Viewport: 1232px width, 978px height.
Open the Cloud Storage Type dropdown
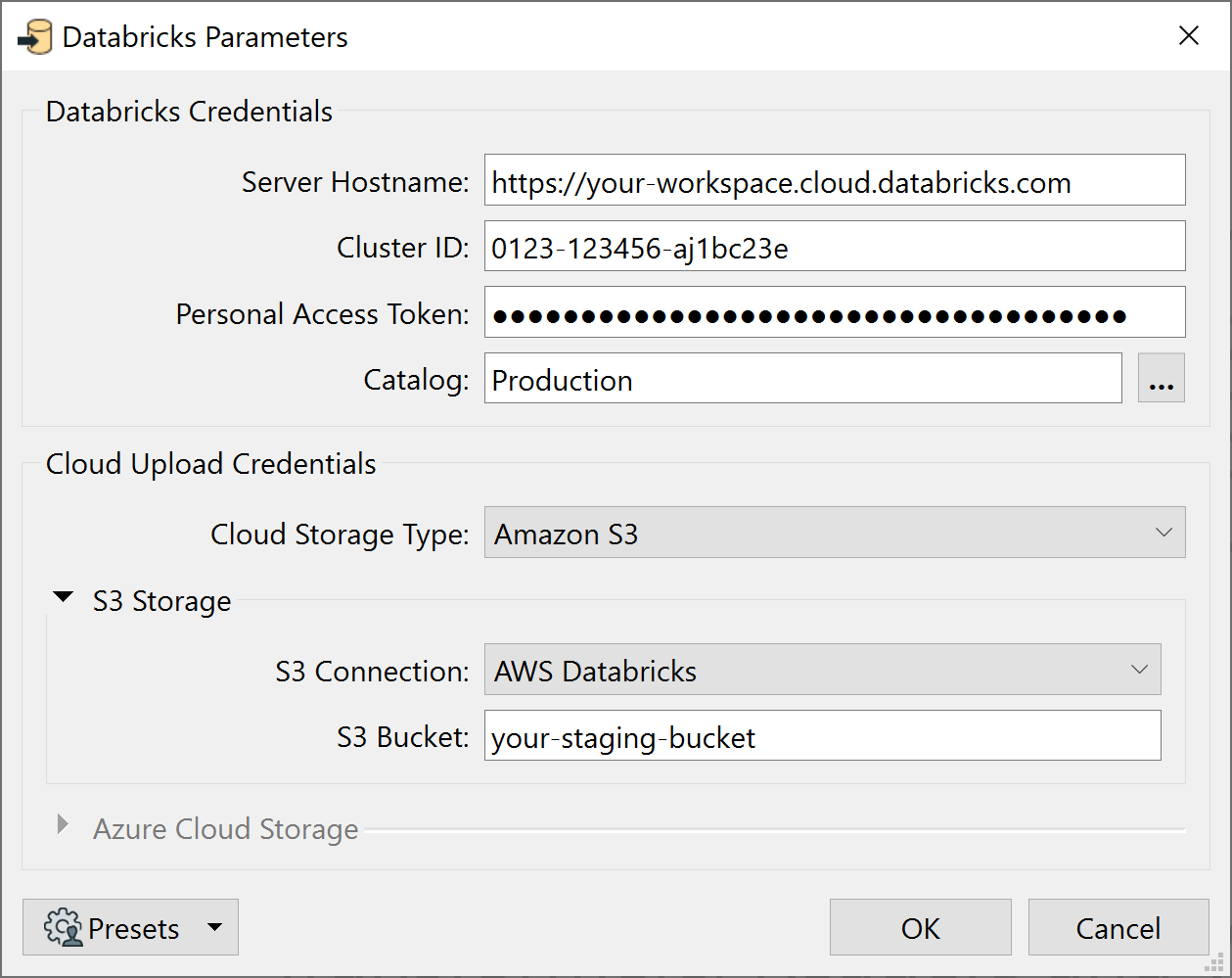point(1164,532)
